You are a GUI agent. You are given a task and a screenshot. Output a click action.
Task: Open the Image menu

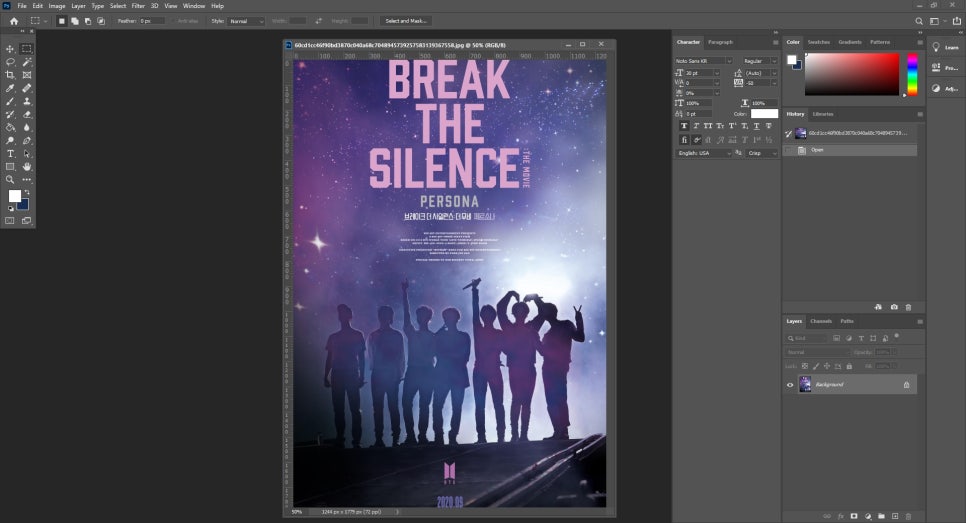57,6
